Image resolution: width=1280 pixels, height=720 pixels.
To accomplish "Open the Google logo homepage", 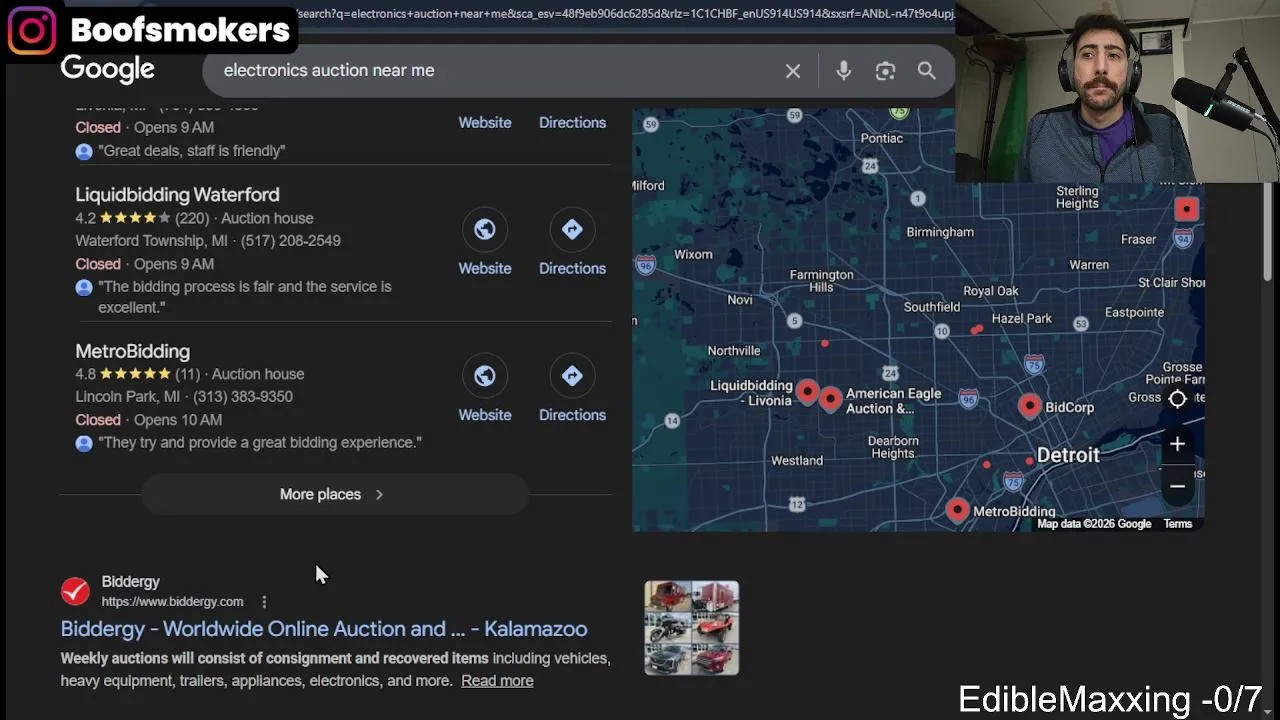I will (108, 69).
